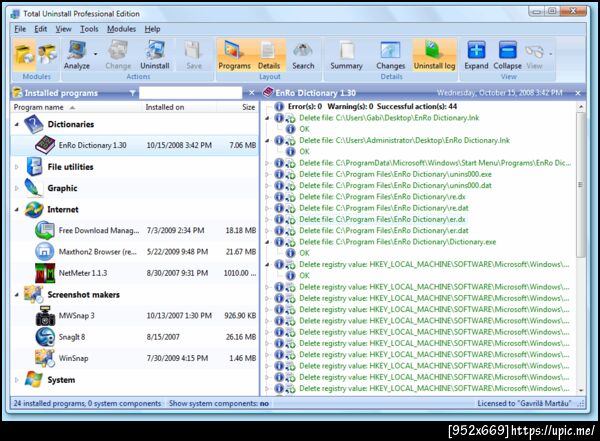Select the MWSnap 3 camera icon
Image resolution: width=600 pixels, height=441 pixels.
[x=45, y=316]
